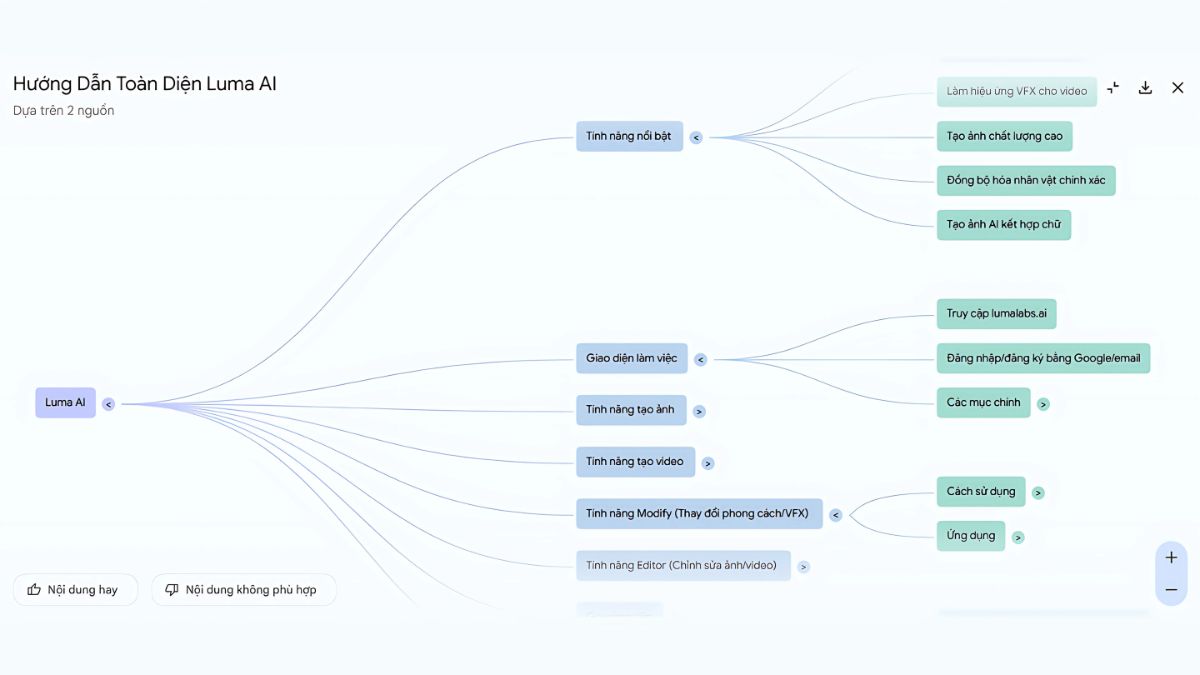
Task: Open the Tạo ảnh AI kết hợp chữ node
Action: (x=1004, y=225)
